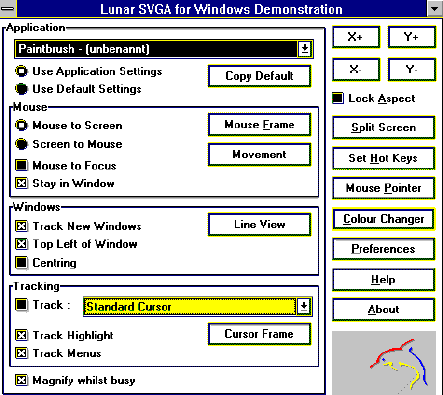Decrease Y magnification with Y-
Screen dimensions: 443x395
pos(412,69)
